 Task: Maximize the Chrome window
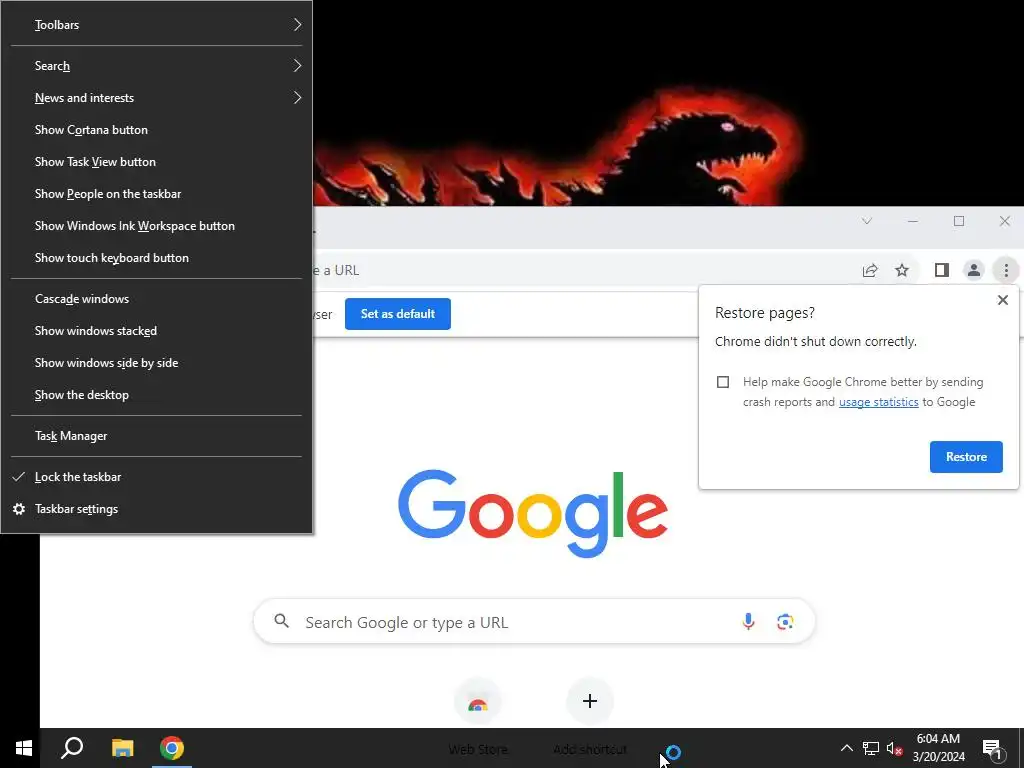point(959,221)
